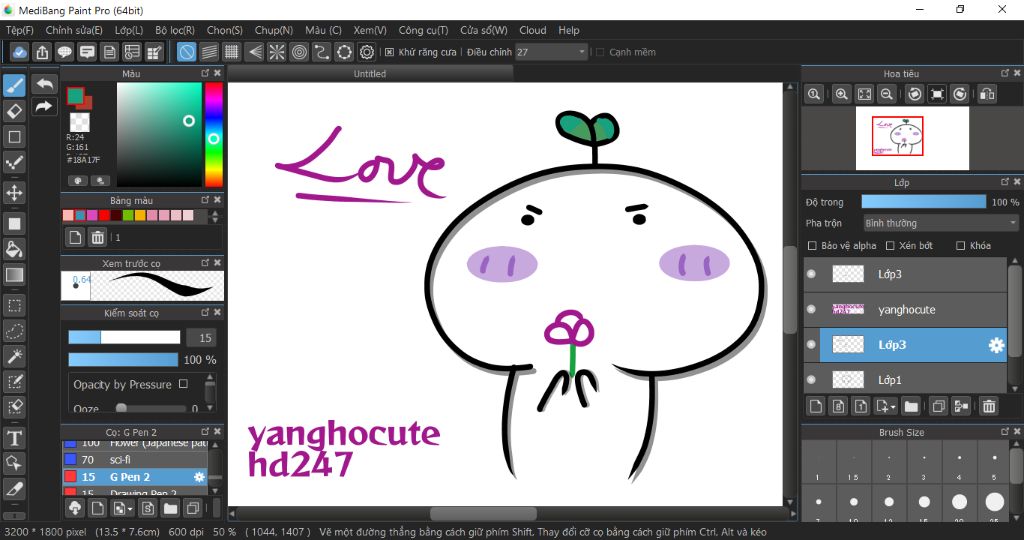Select the Fill rectangle tool
The height and width of the screenshot is (540, 1024).
tap(14, 223)
